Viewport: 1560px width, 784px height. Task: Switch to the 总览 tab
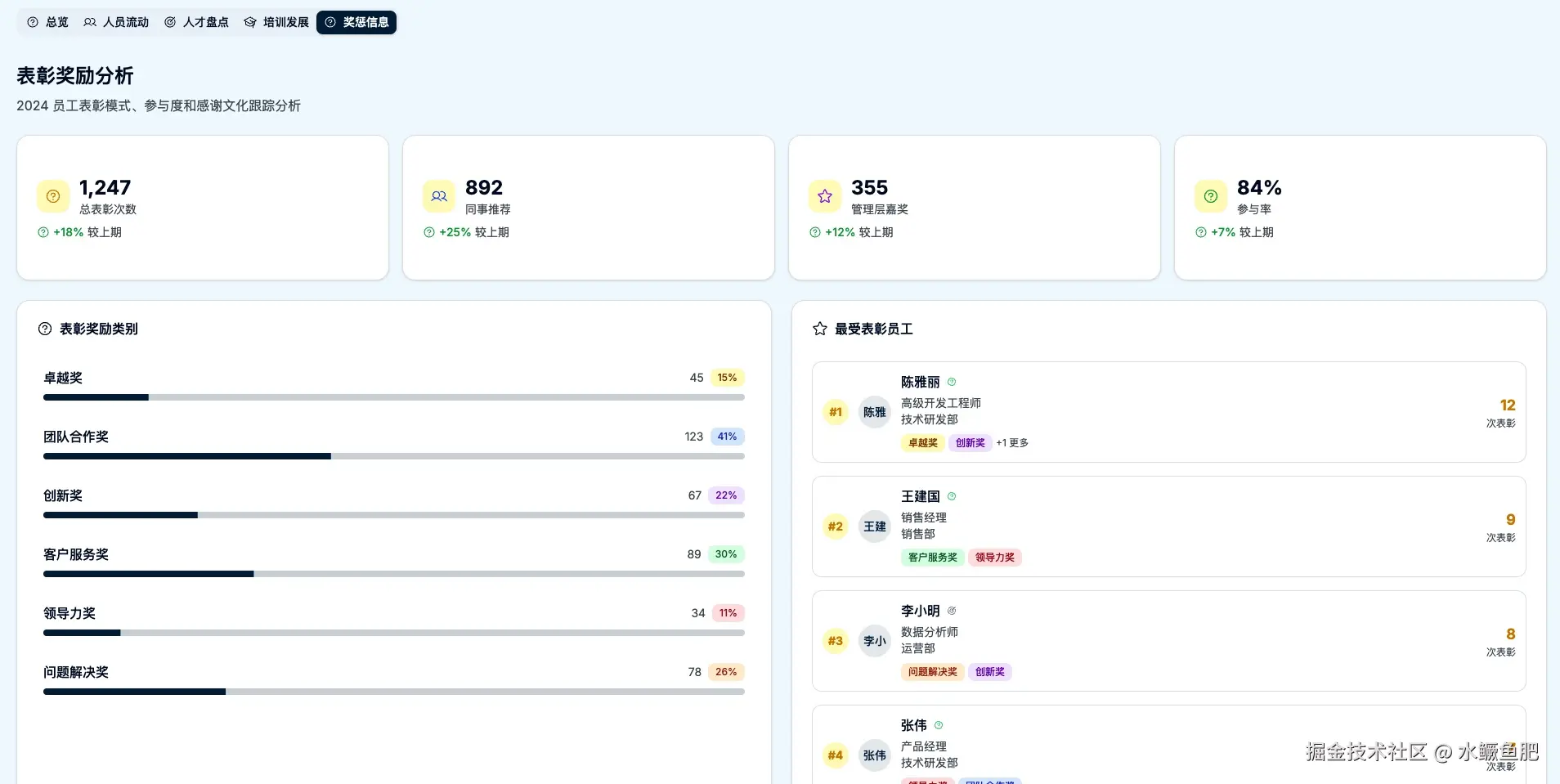point(50,22)
